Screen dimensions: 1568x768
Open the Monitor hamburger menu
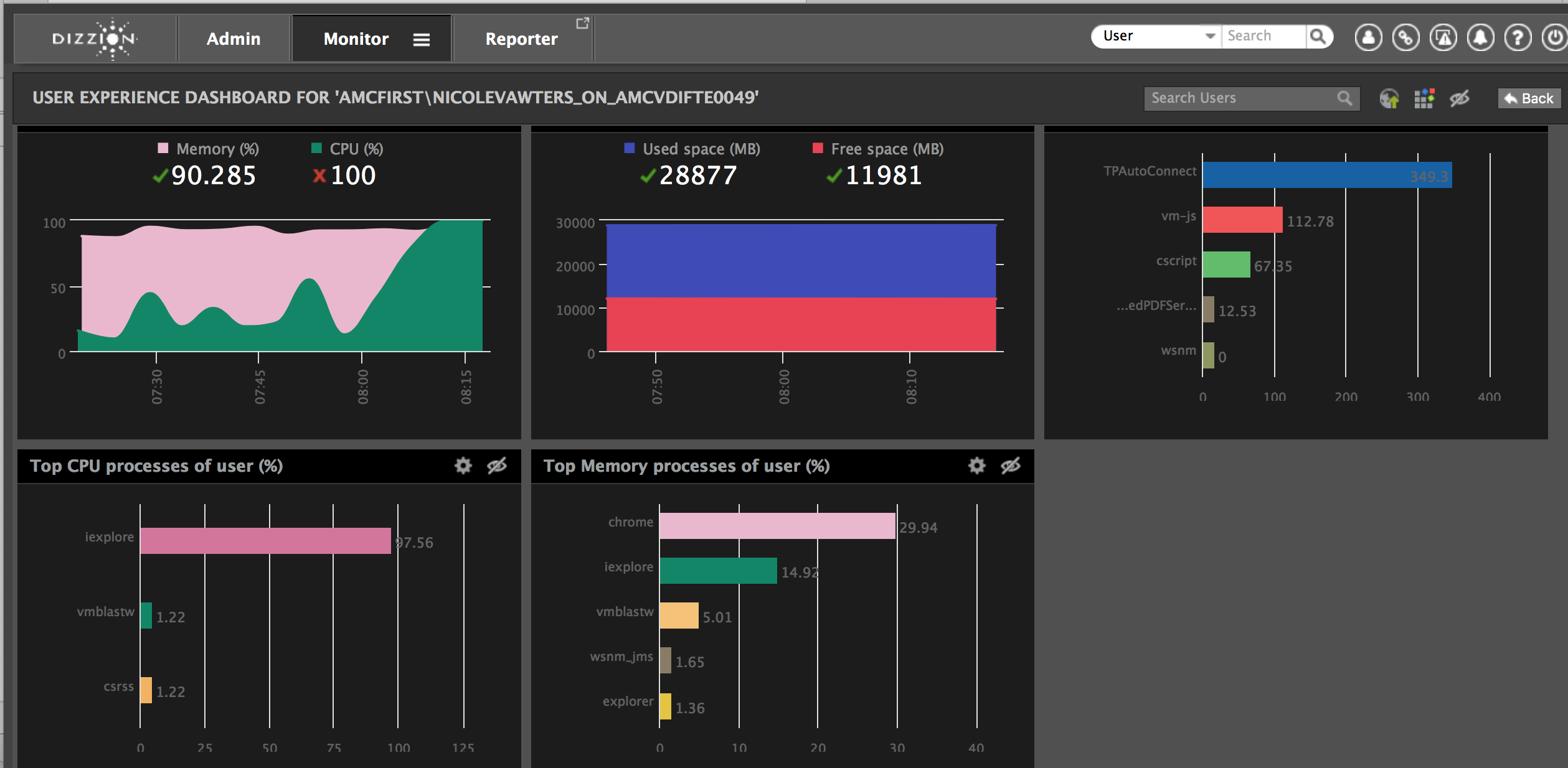422,39
